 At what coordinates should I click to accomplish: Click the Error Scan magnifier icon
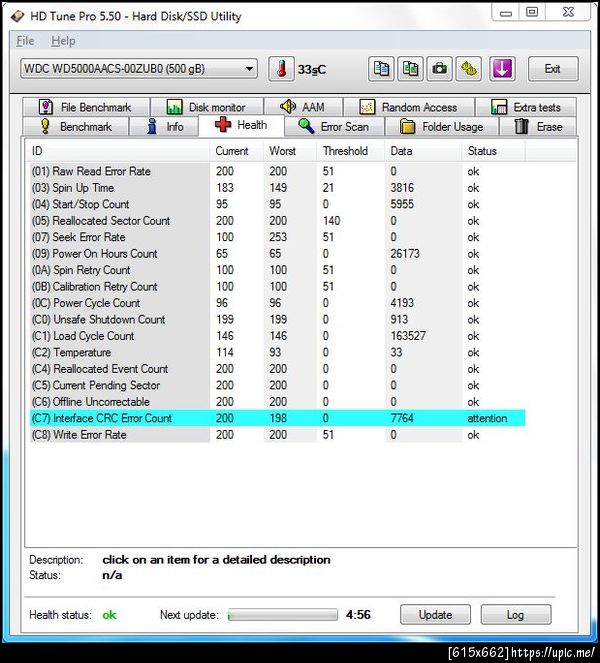[x=306, y=126]
